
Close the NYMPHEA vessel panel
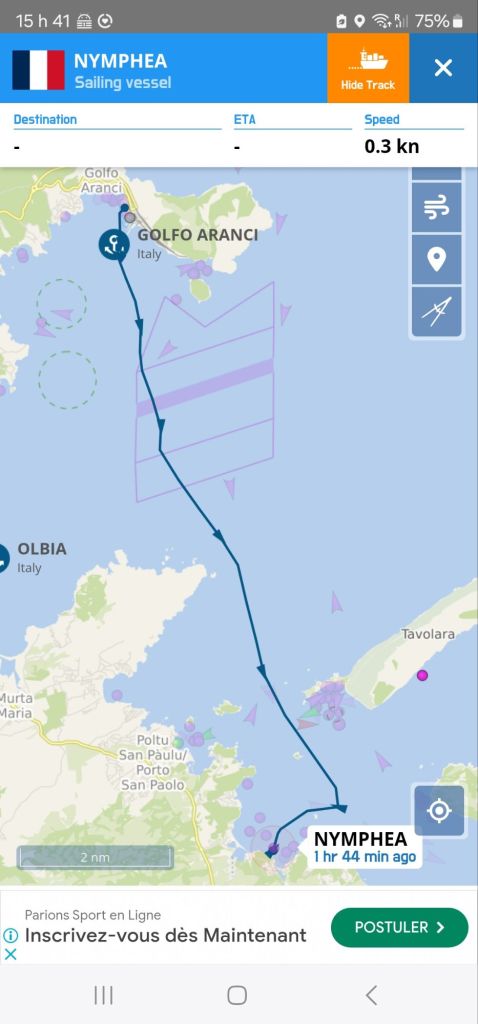[443, 68]
